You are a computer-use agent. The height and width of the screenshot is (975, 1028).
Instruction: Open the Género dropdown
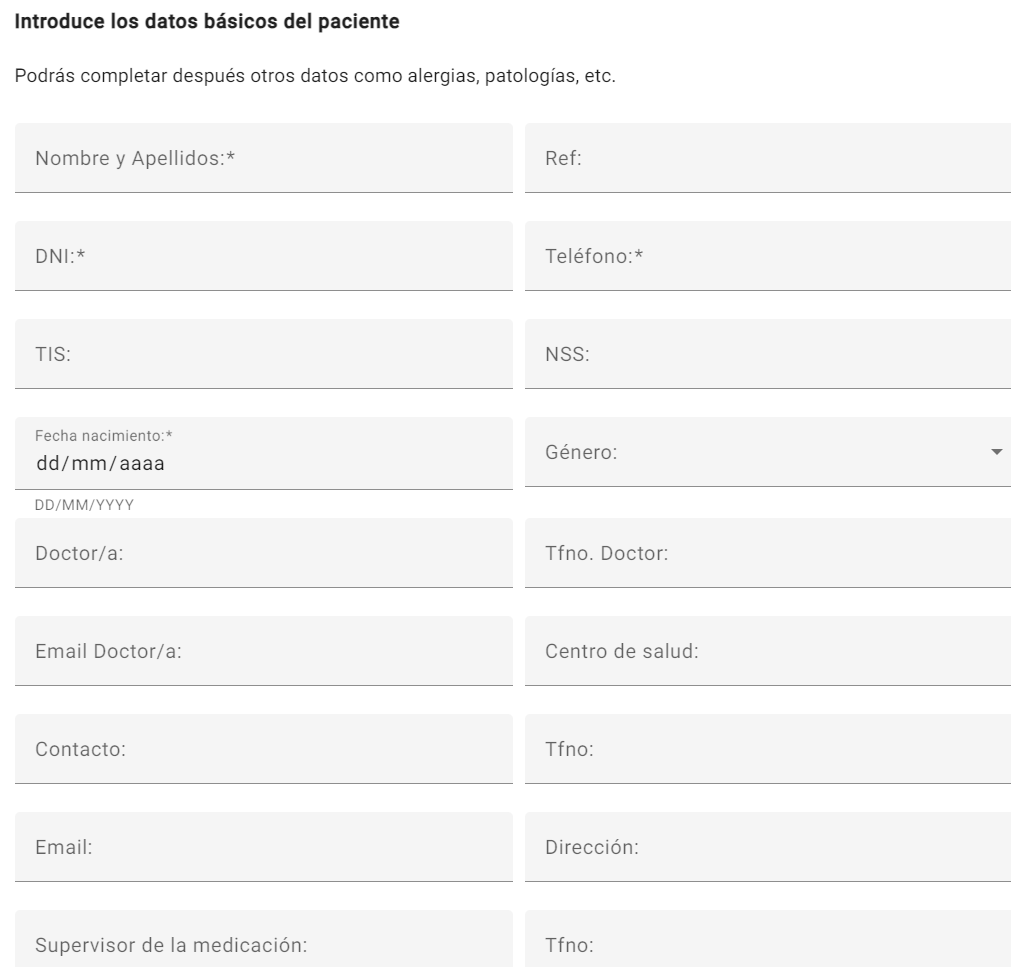coord(767,451)
